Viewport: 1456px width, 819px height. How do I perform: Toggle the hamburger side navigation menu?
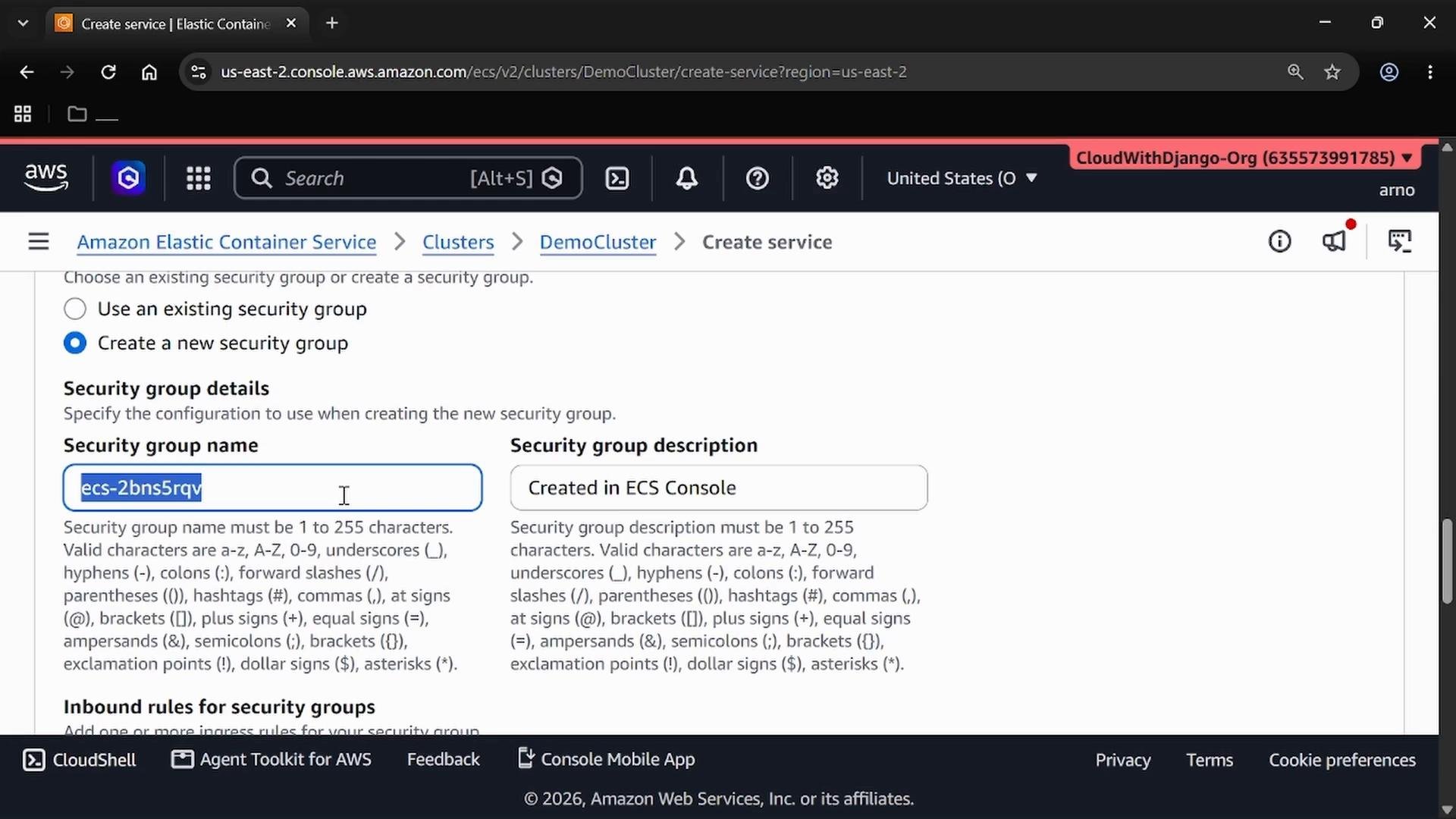pyautogui.click(x=39, y=242)
